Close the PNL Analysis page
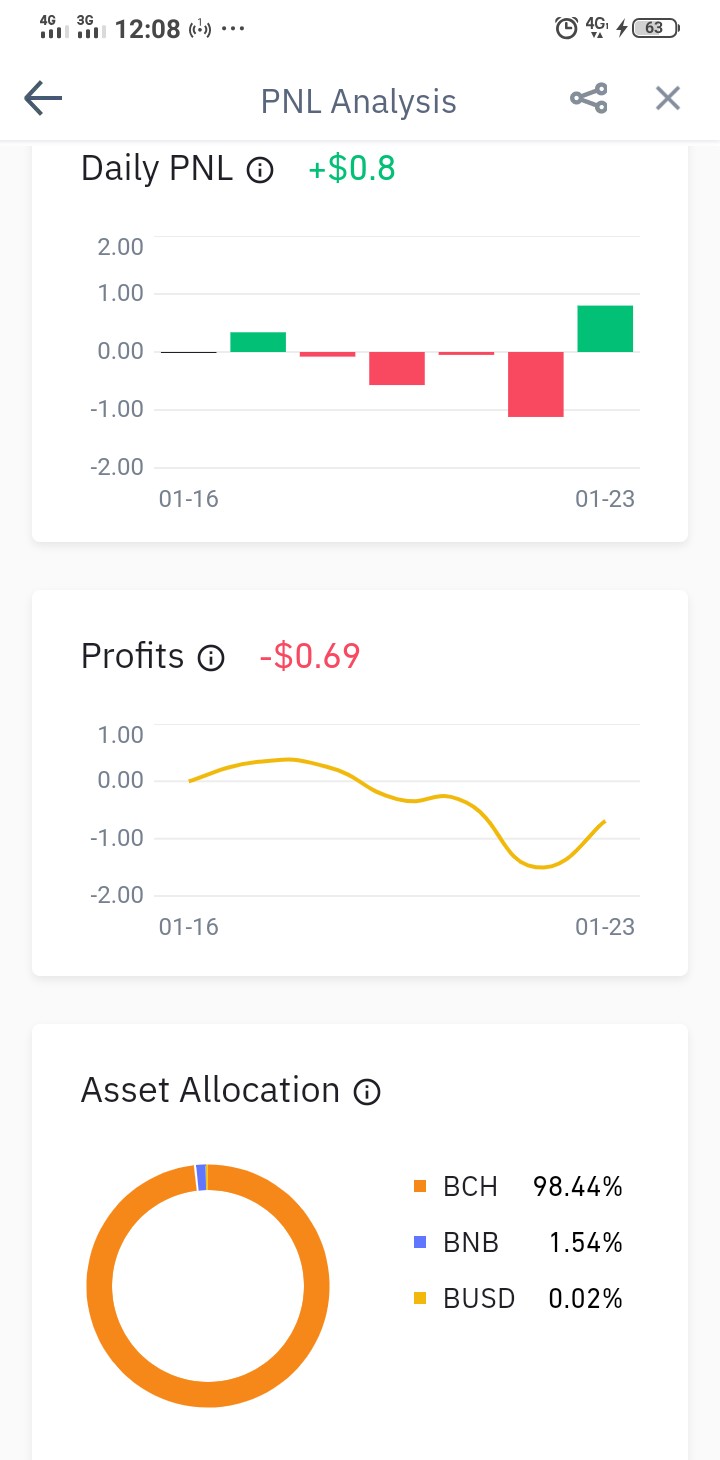The image size is (720, 1460). [x=667, y=98]
